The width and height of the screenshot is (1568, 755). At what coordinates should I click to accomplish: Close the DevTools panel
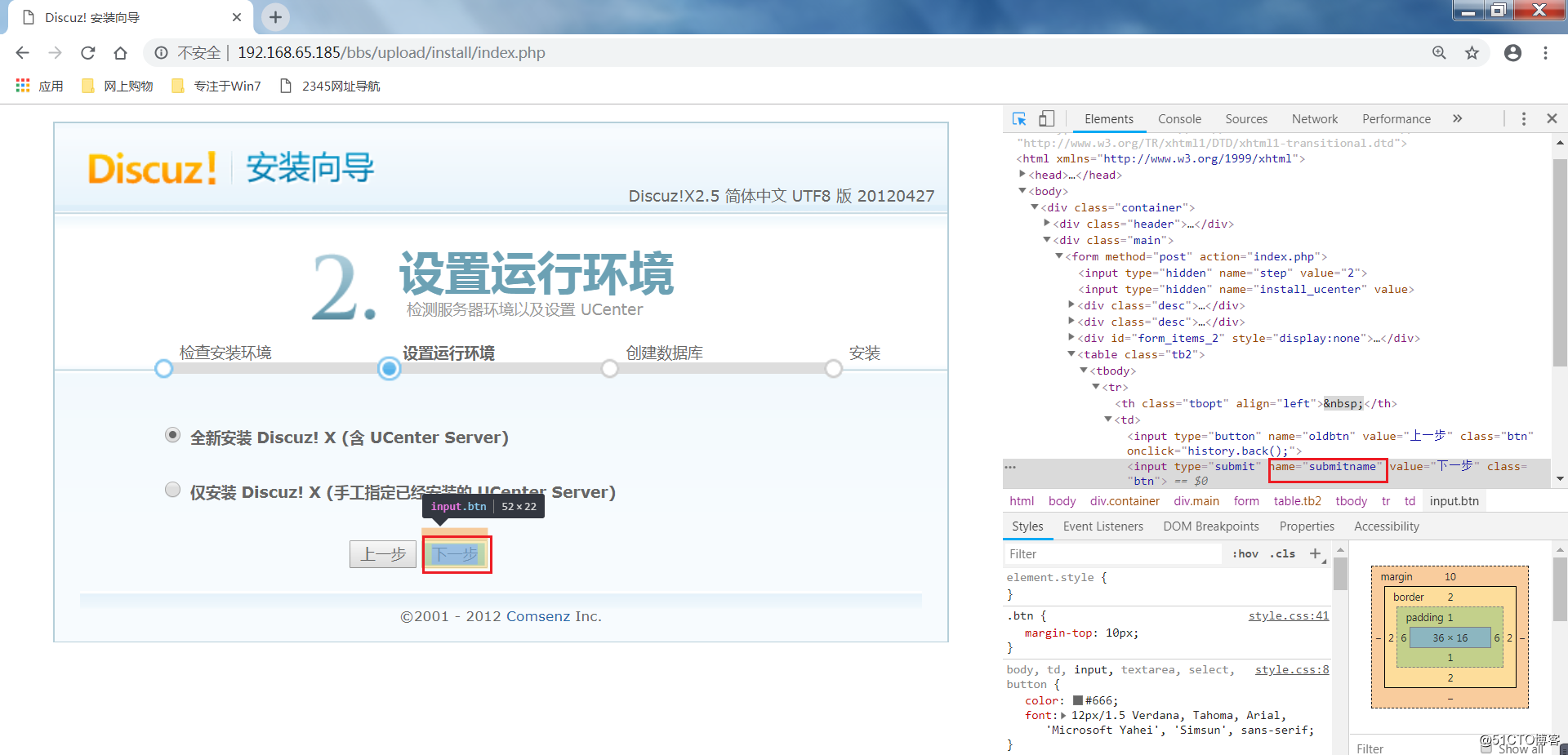click(x=1552, y=119)
